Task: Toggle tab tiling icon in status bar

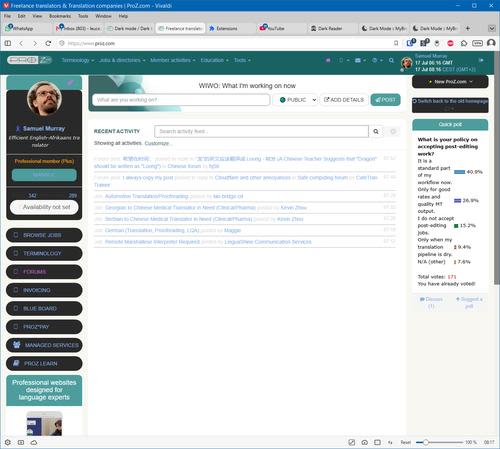Action: (x=377, y=442)
